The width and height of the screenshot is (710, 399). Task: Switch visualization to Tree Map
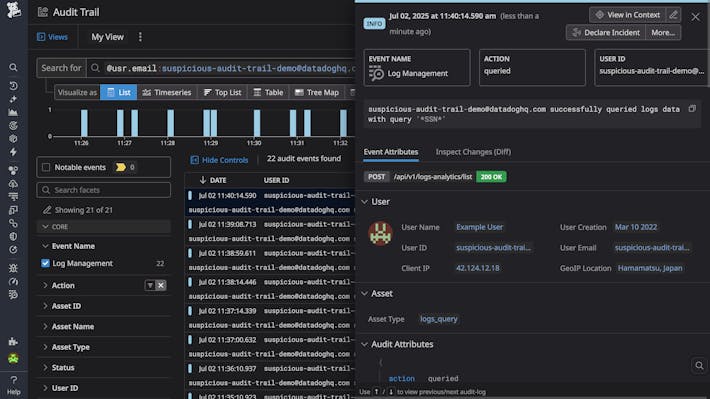pos(317,92)
